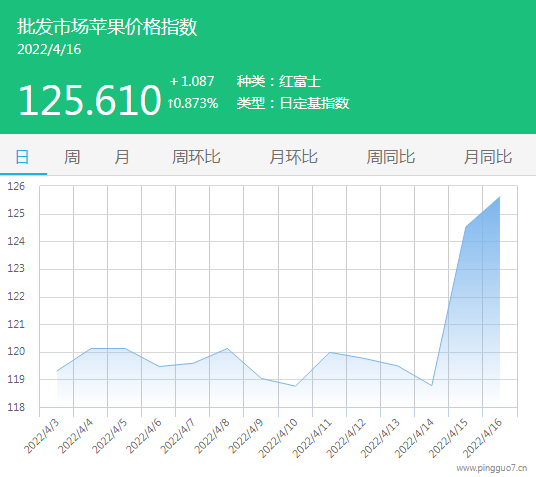Viewport: 536px width, 477px height.
Task: Open the 月 monthly tab
Action: click(122, 157)
